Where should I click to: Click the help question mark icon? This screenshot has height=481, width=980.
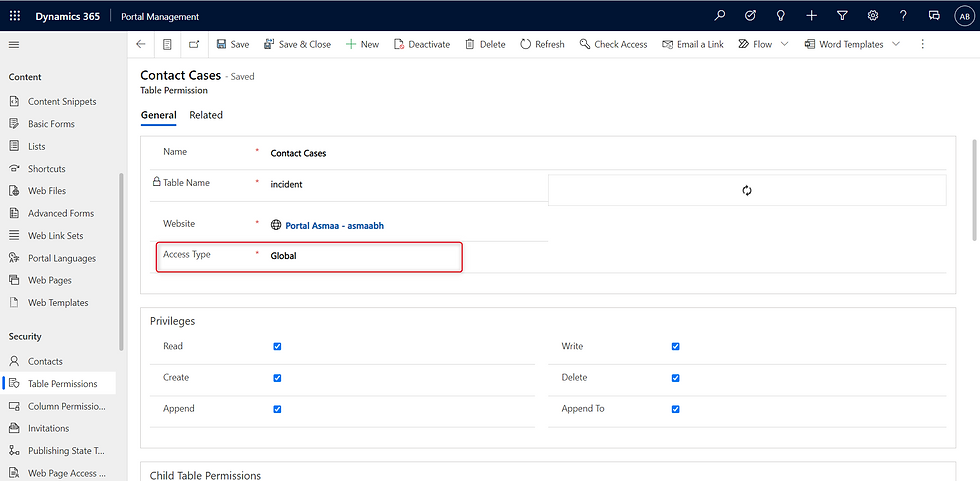(903, 16)
